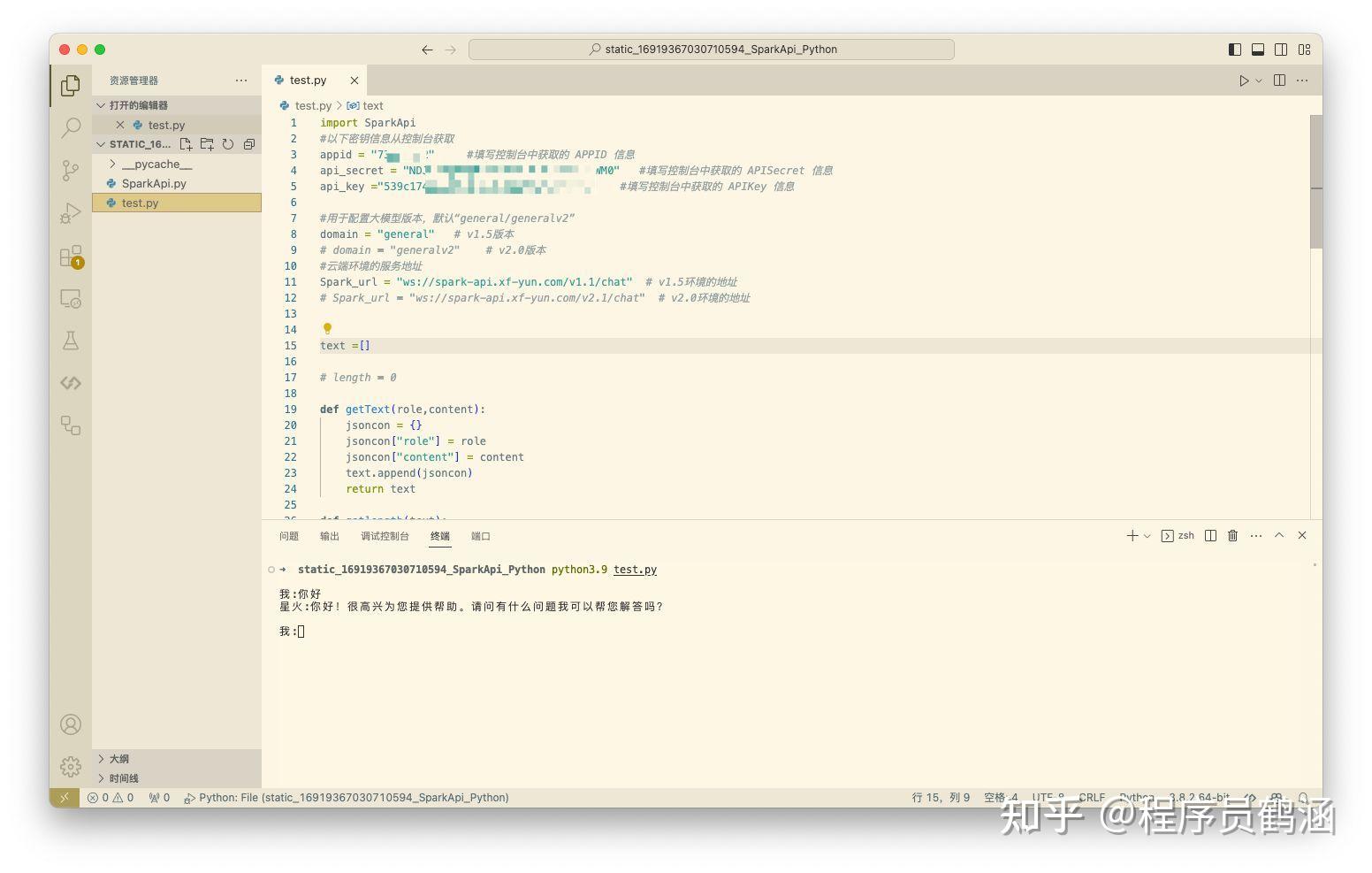Open the Manage settings gear

(x=71, y=766)
